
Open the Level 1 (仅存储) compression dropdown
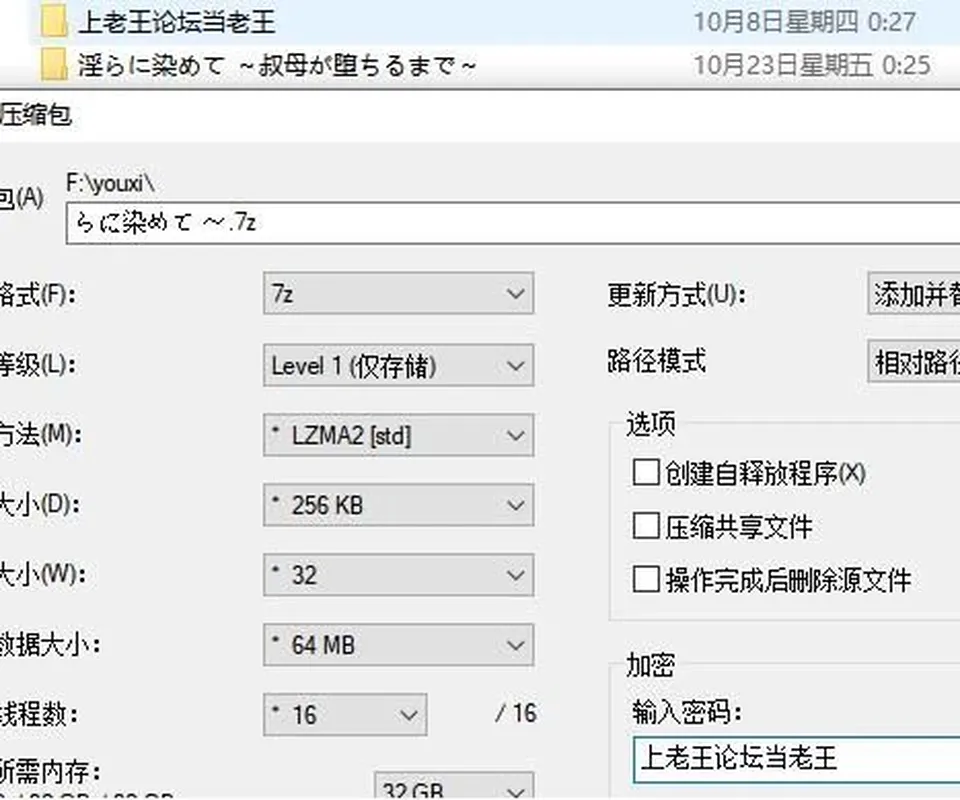[399, 365]
